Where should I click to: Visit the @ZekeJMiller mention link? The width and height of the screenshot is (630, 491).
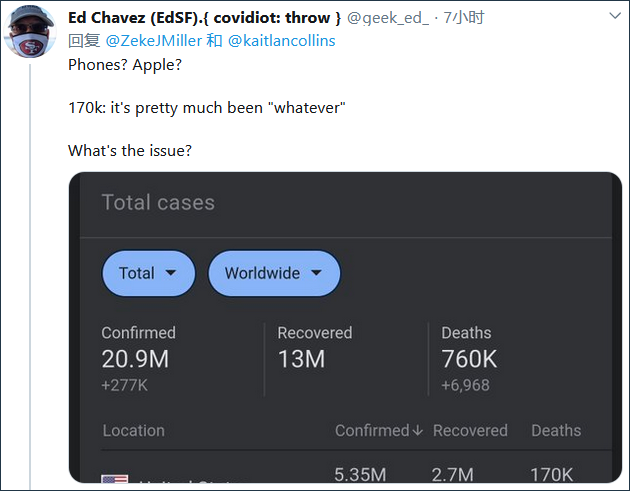154,40
